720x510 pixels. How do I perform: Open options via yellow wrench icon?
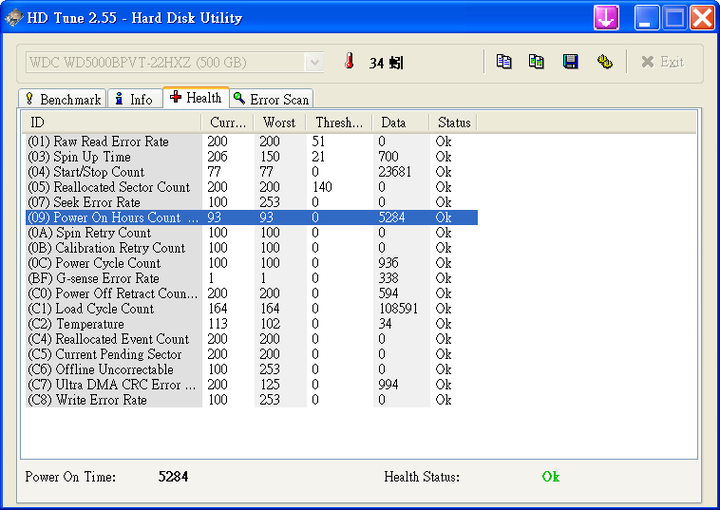605,62
